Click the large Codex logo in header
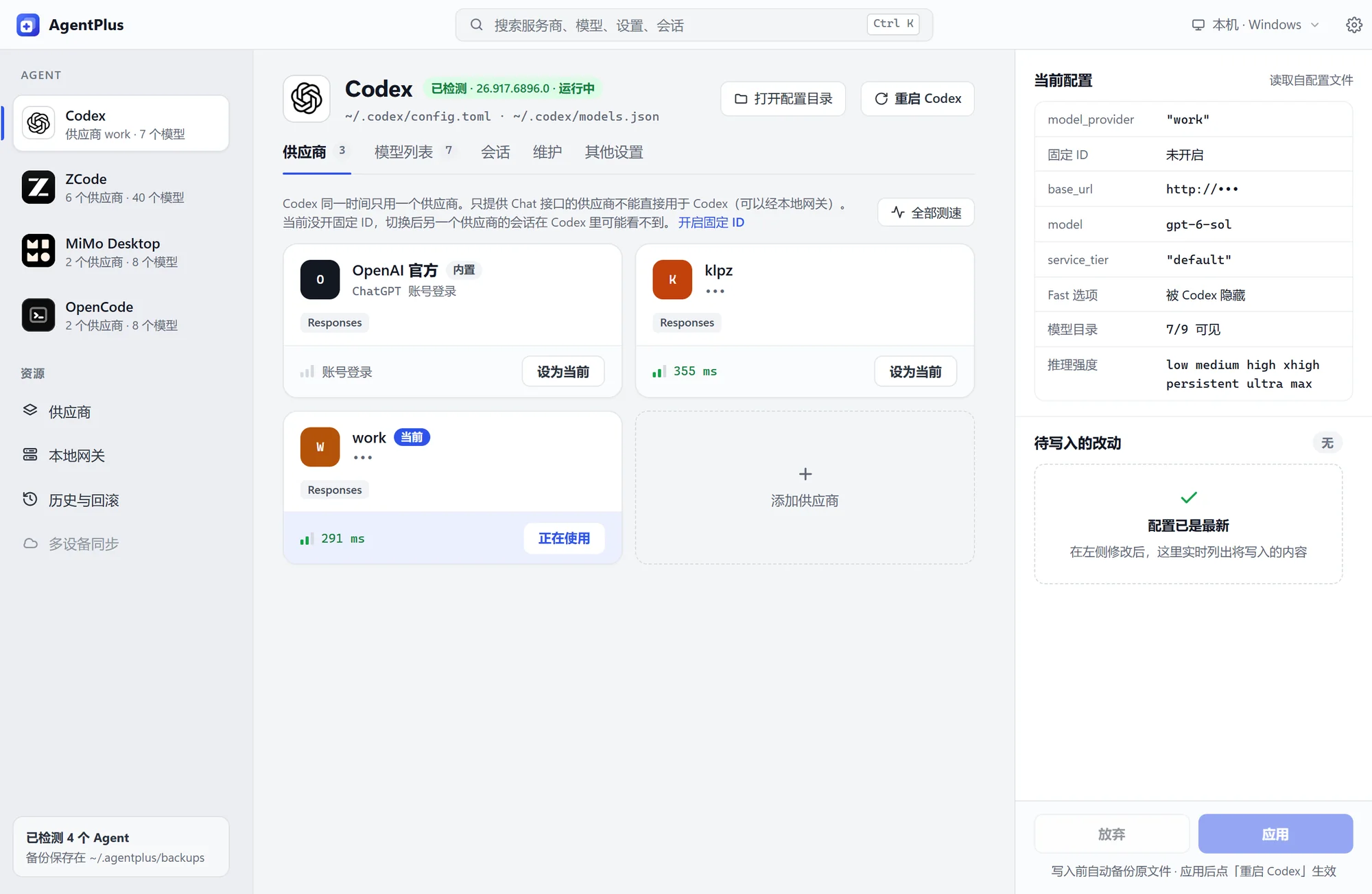The height and width of the screenshot is (894, 1372). tap(307, 99)
